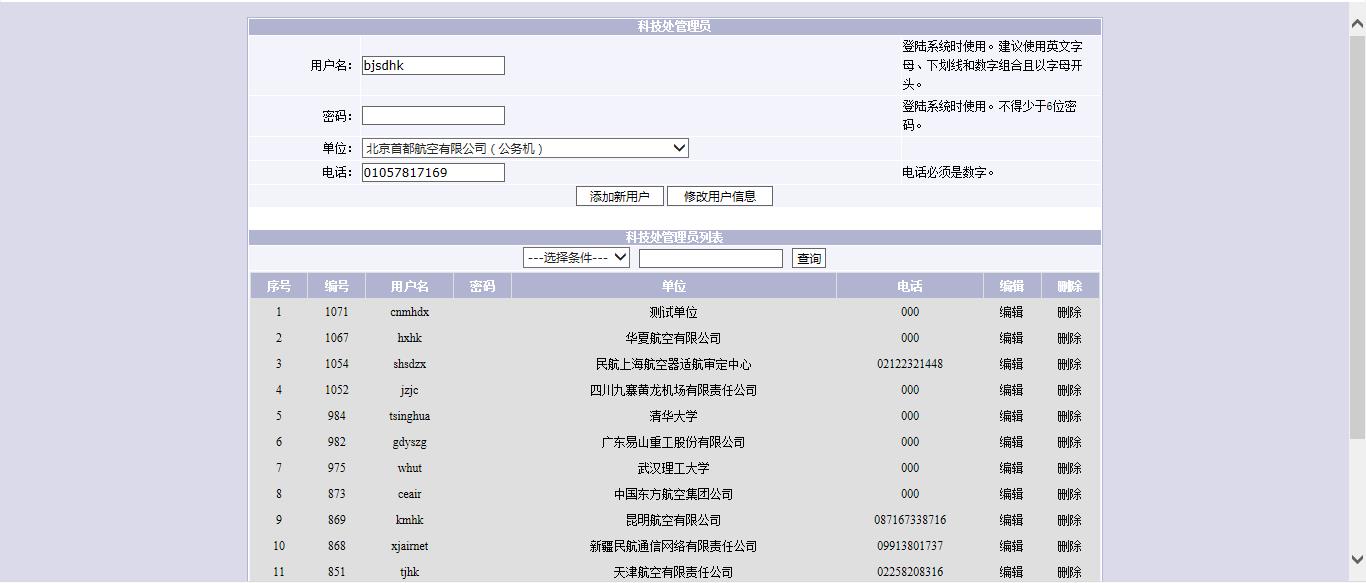Viewport: 1366px width, 583px height.
Task: Select the 武汉理工大学 cell
Action: tap(674, 468)
